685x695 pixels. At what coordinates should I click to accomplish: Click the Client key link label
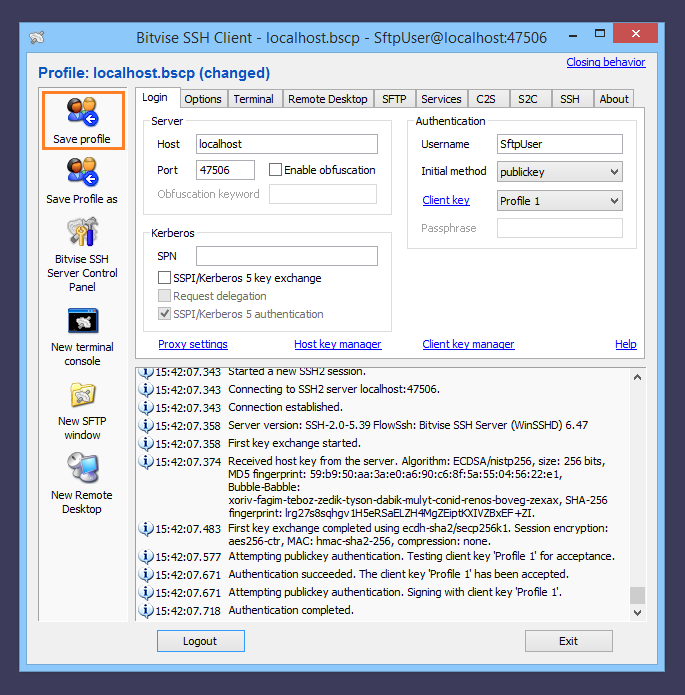(446, 200)
